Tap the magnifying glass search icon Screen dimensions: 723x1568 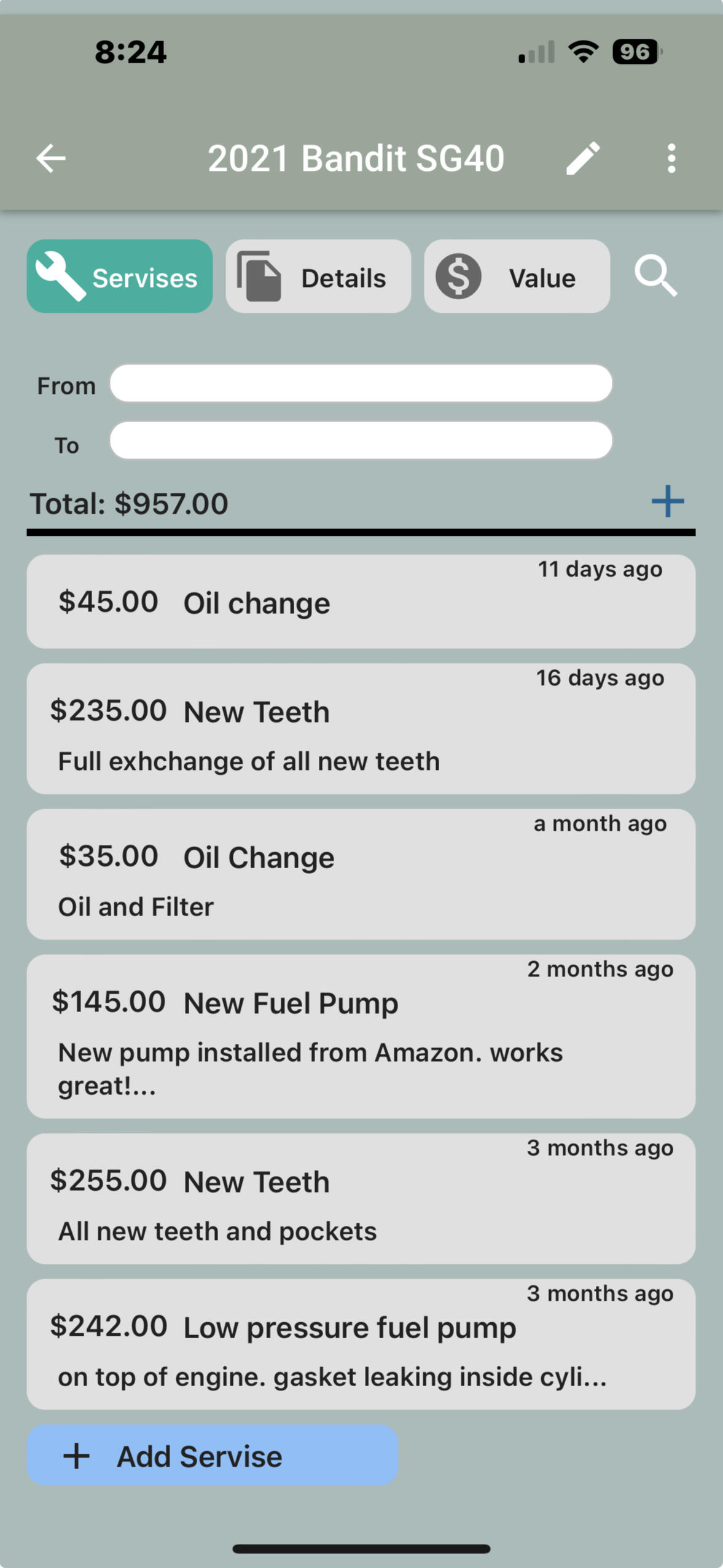655,276
